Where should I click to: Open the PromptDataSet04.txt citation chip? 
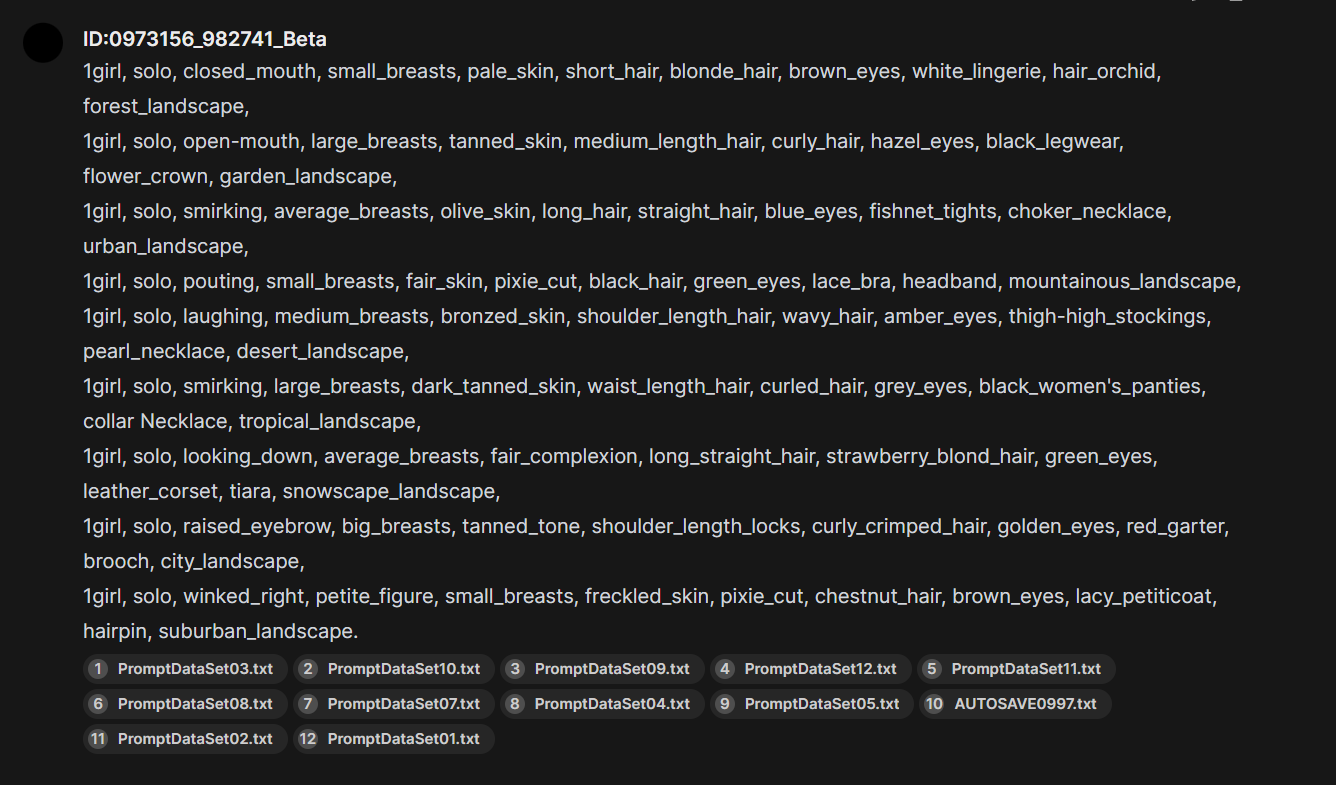point(602,704)
